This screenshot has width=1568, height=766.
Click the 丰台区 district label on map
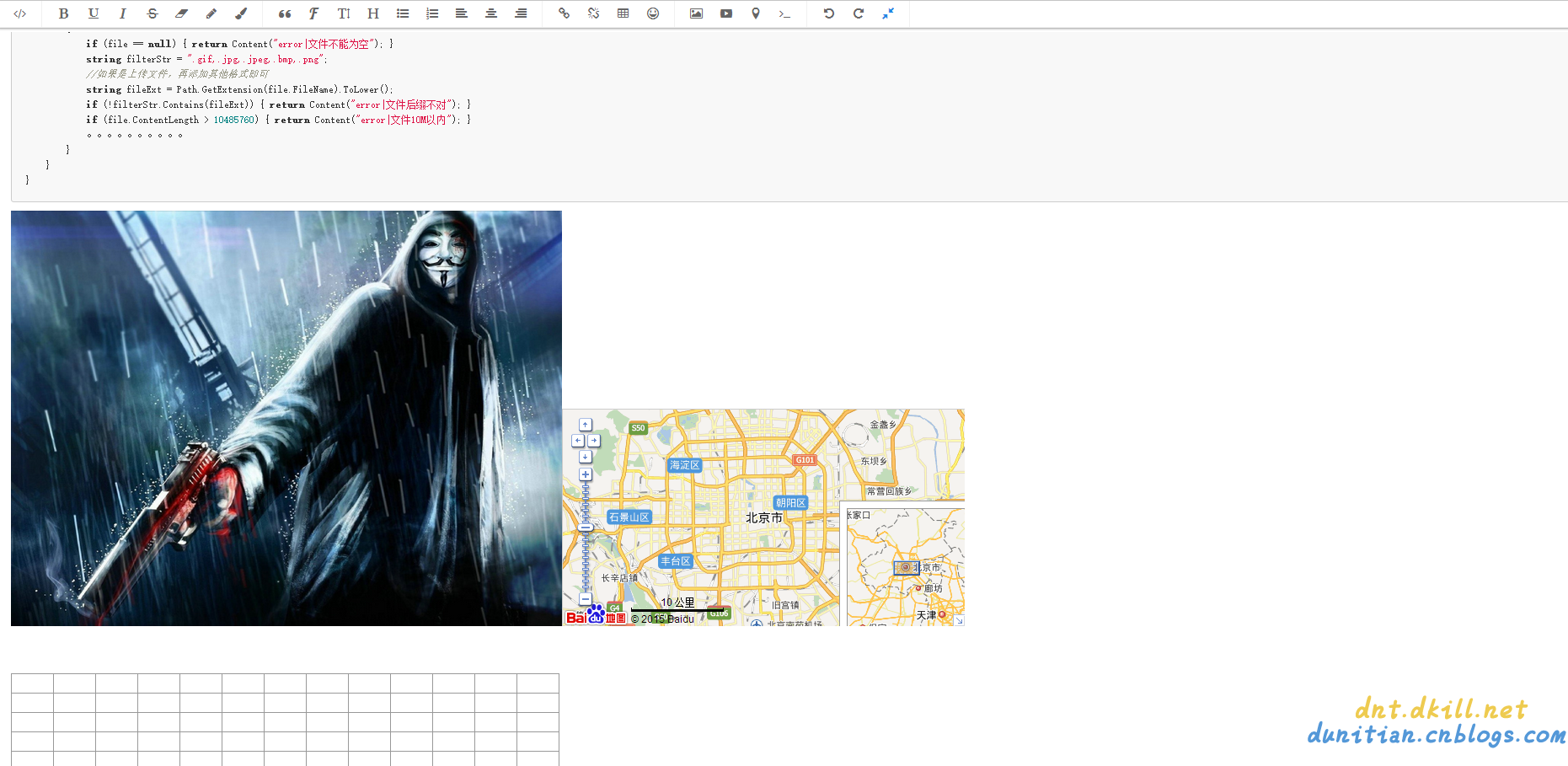pos(676,561)
